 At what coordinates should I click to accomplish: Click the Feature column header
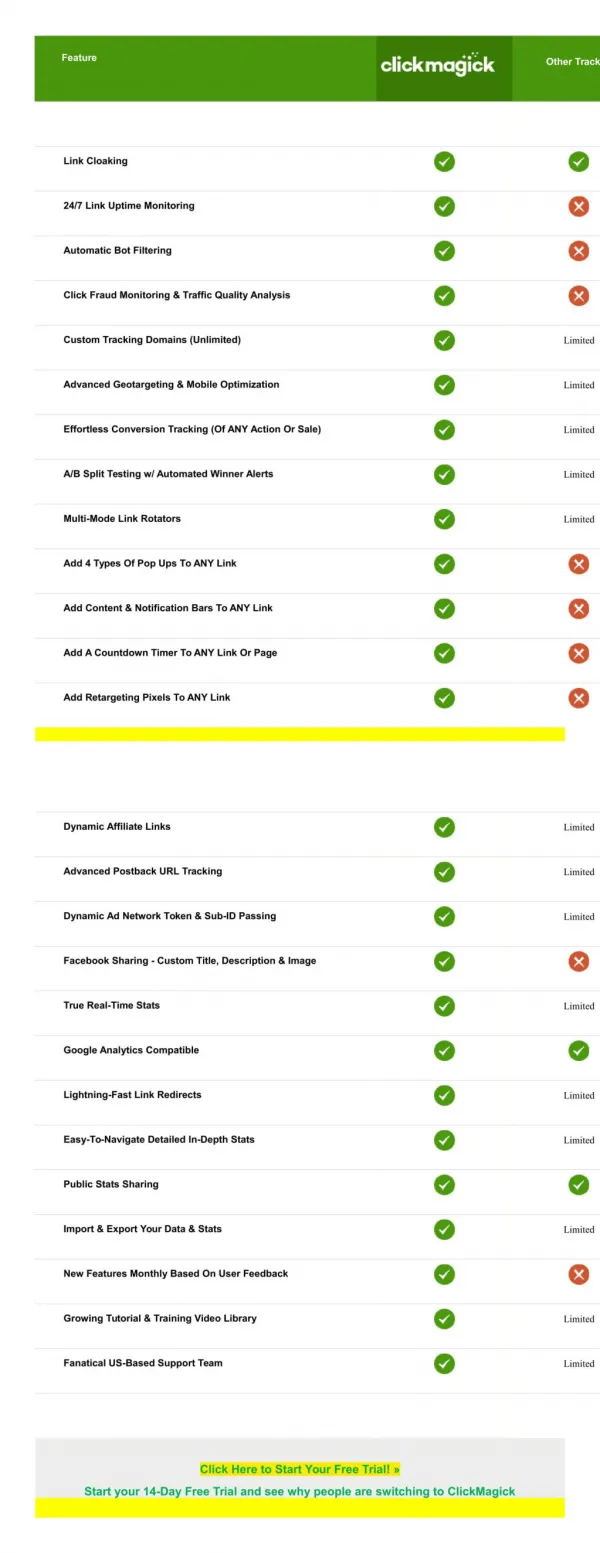pyautogui.click(x=79, y=58)
